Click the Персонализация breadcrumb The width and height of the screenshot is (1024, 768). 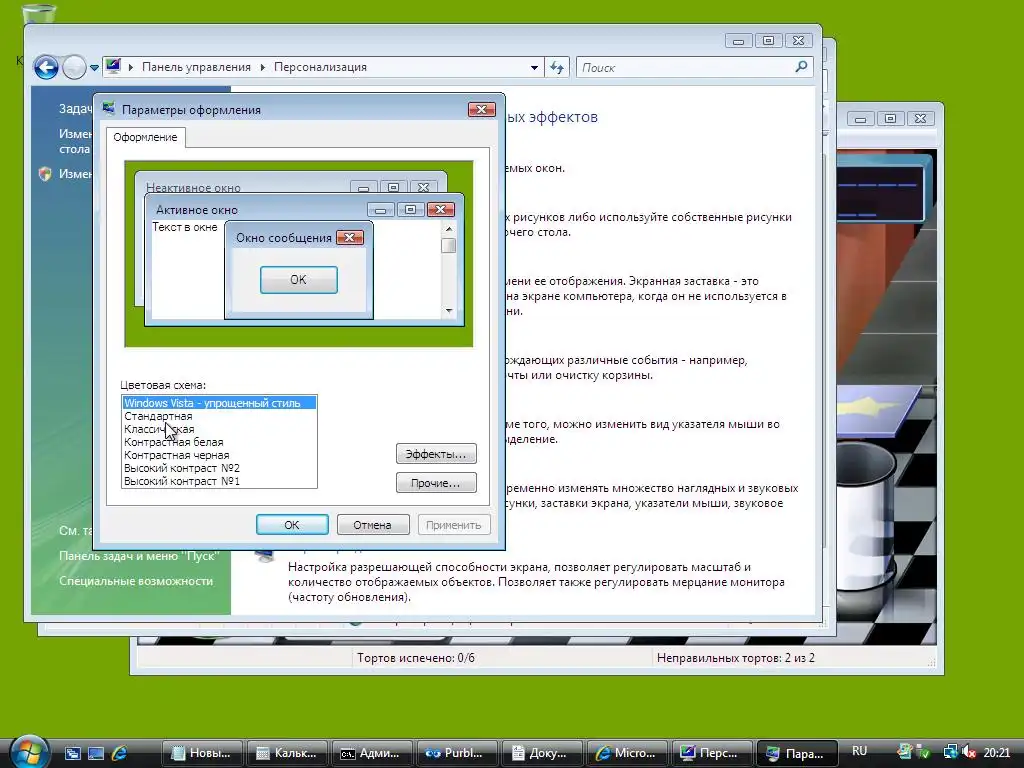point(320,67)
